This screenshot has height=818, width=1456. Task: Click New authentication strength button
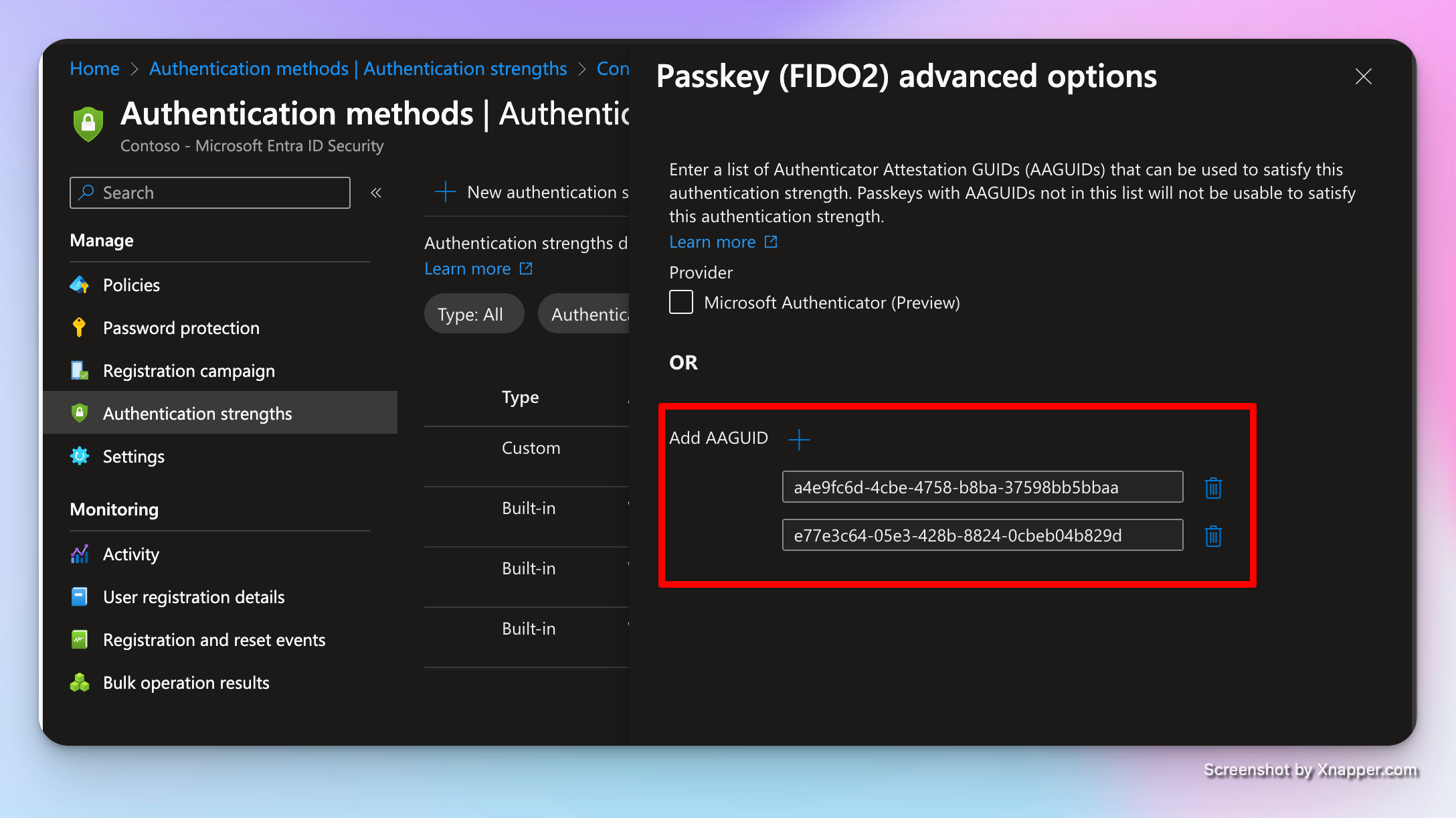(532, 193)
